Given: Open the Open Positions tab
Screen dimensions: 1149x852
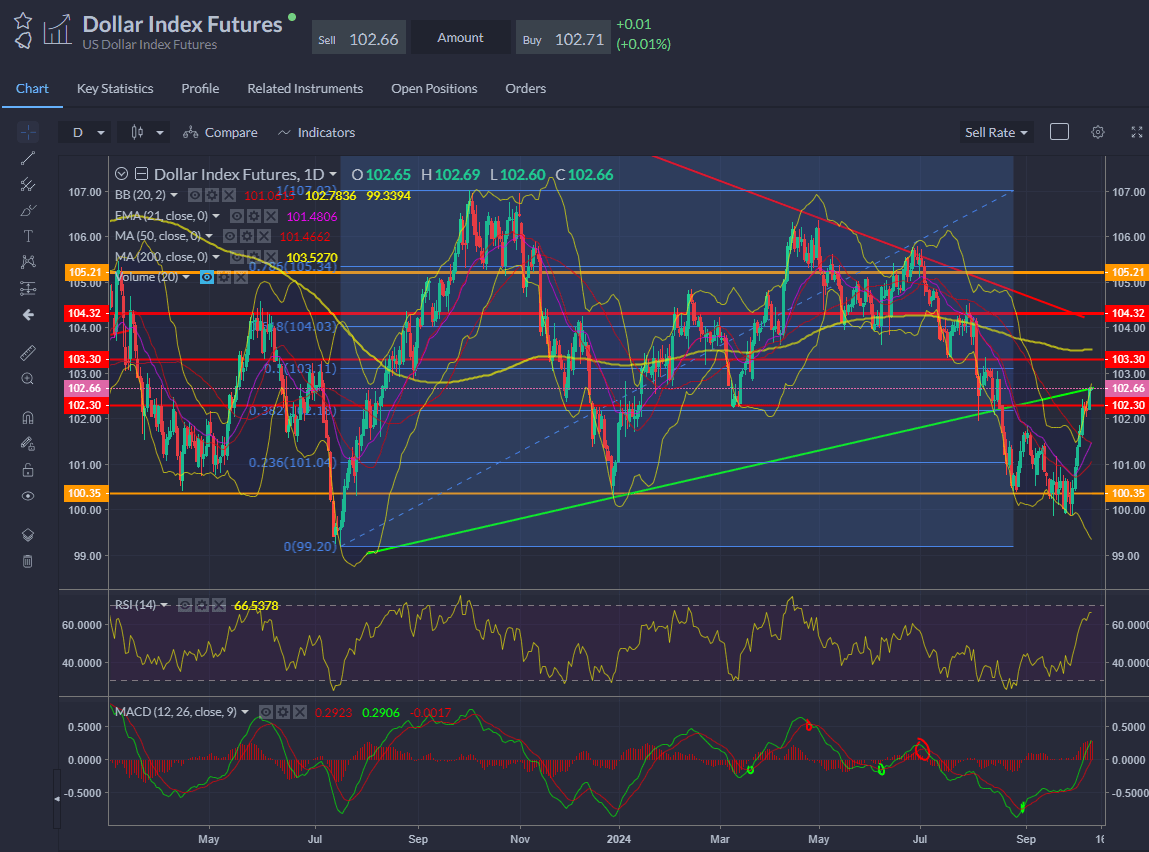Looking at the screenshot, I should [x=434, y=89].
